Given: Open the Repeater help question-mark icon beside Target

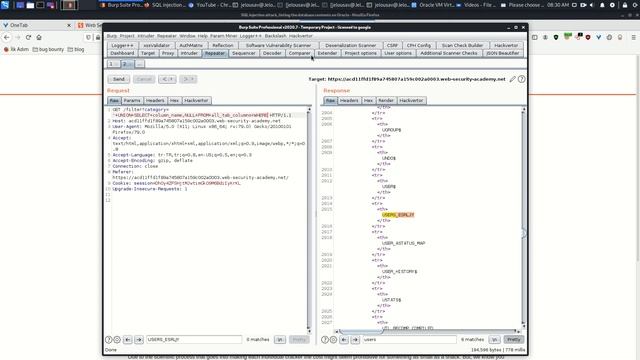Looking at the screenshot, I should point(522,79).
